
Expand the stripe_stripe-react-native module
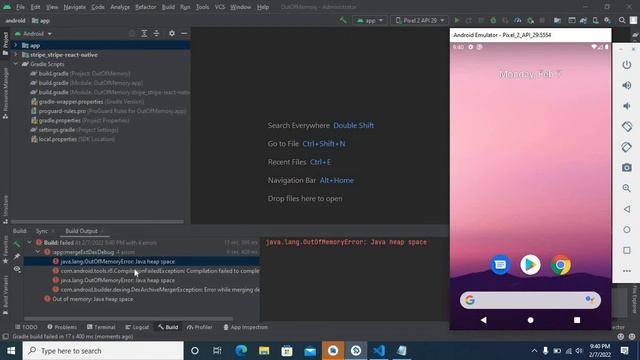pyautogui.click(x=16, y=55)
